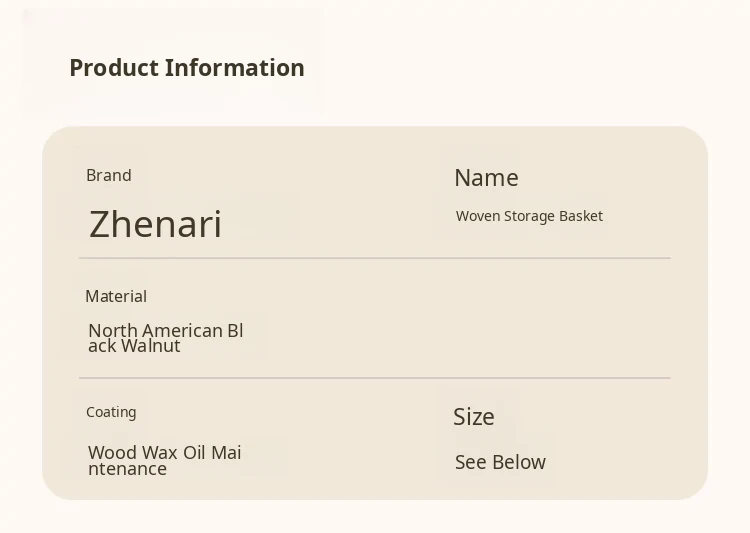Click the "Product Information" heading
Viewport: 750px width, 533px height.
pos(187,68)
